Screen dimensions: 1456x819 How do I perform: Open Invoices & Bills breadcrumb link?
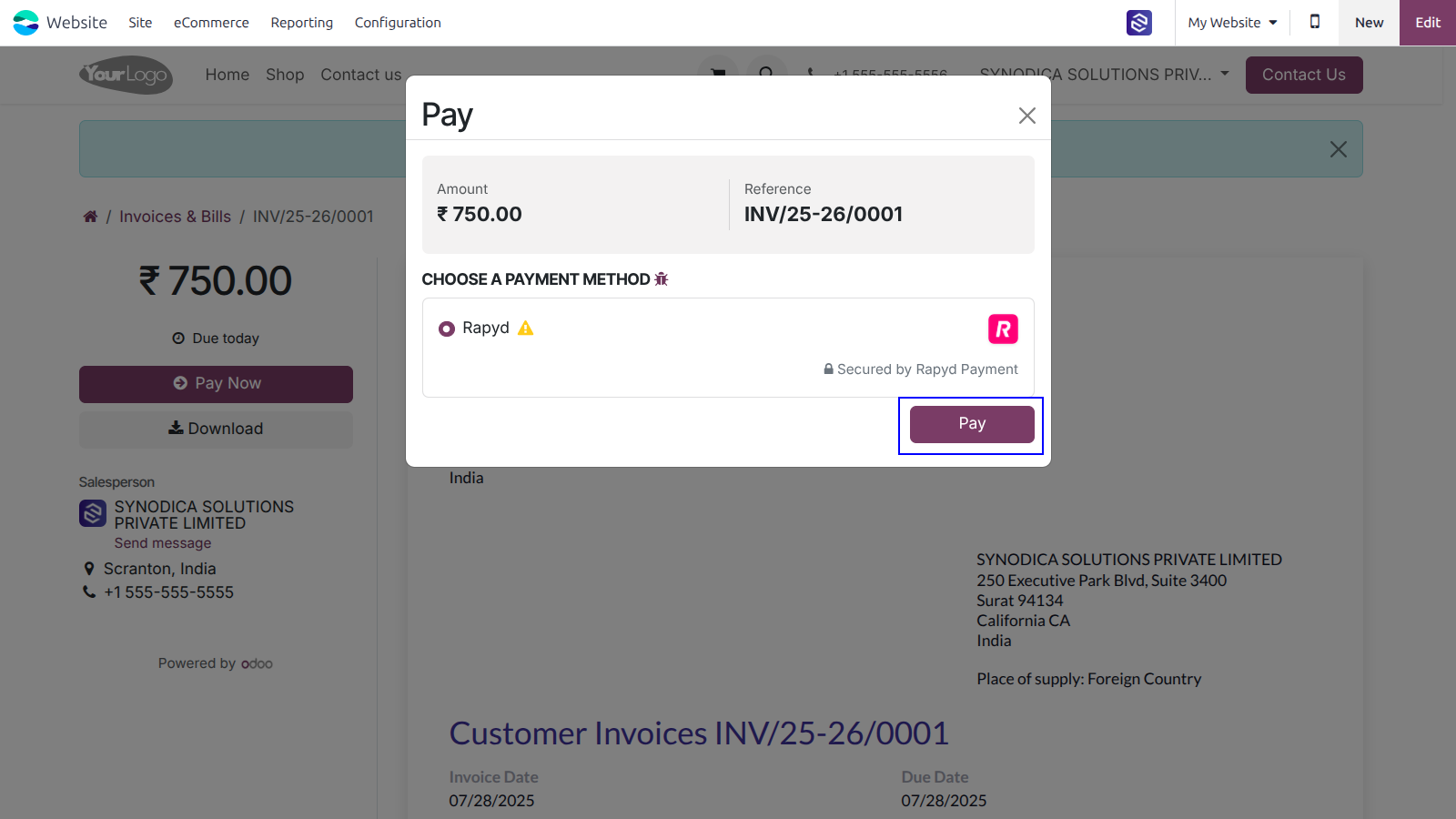(175, 217)
